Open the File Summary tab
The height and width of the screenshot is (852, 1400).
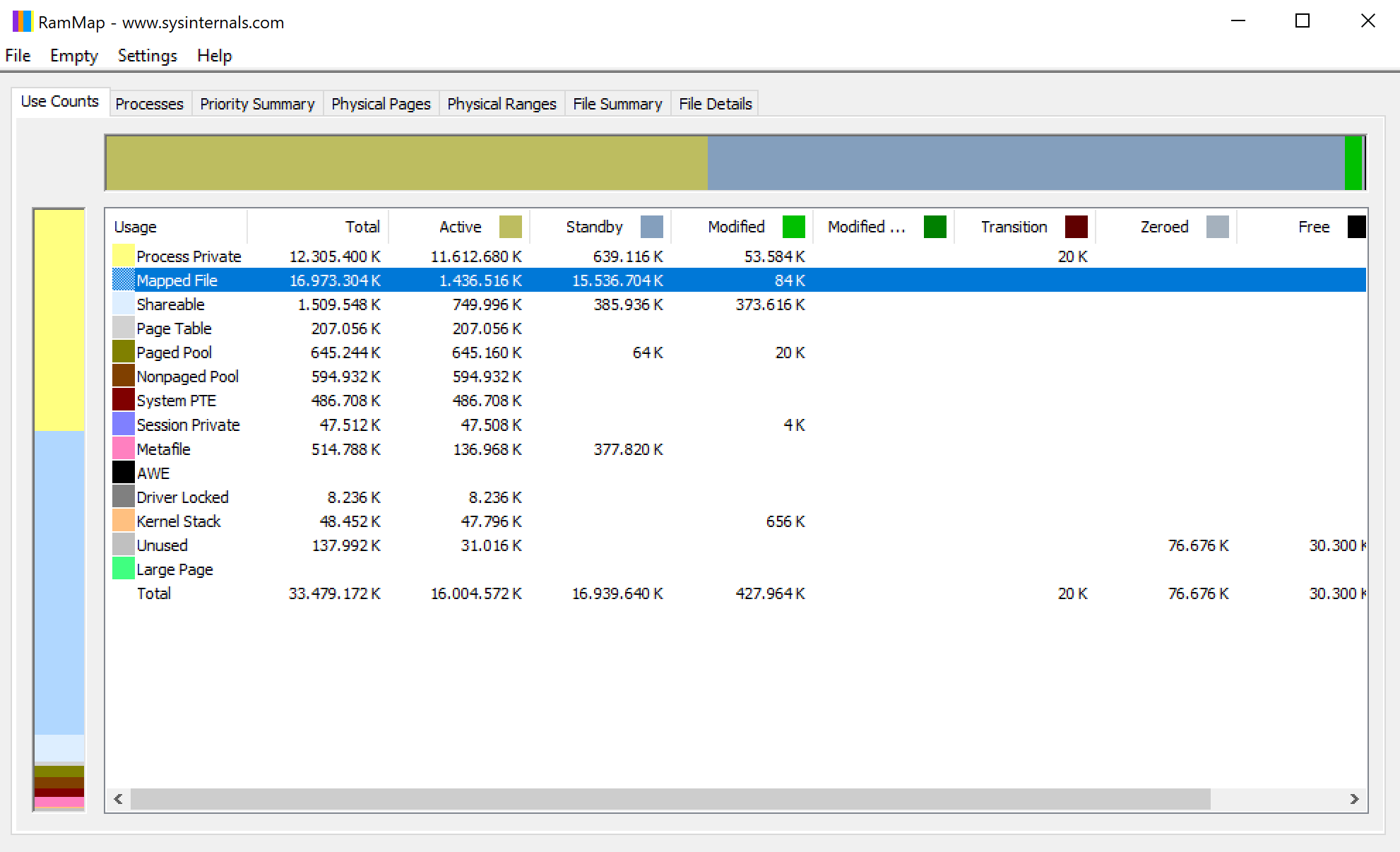[617, 104]
